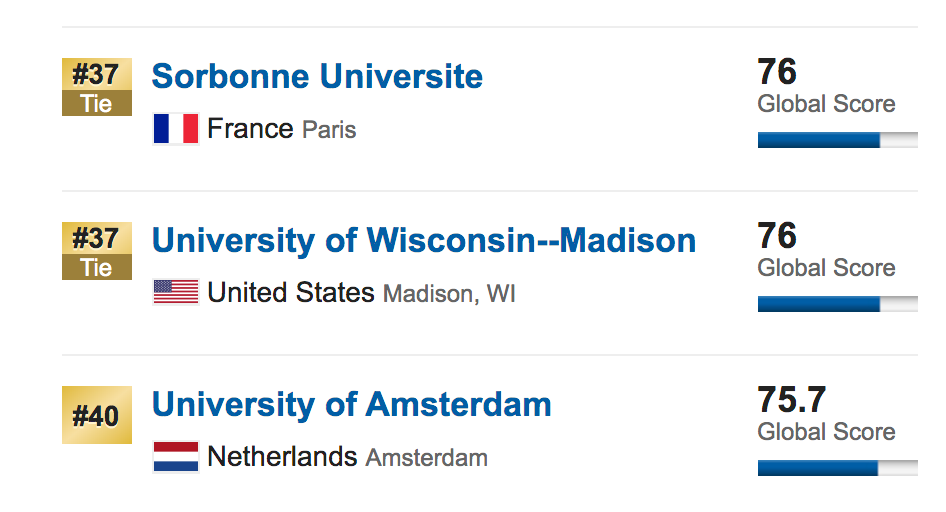
Task: Click the France country label
Action: tap(250, 128)
